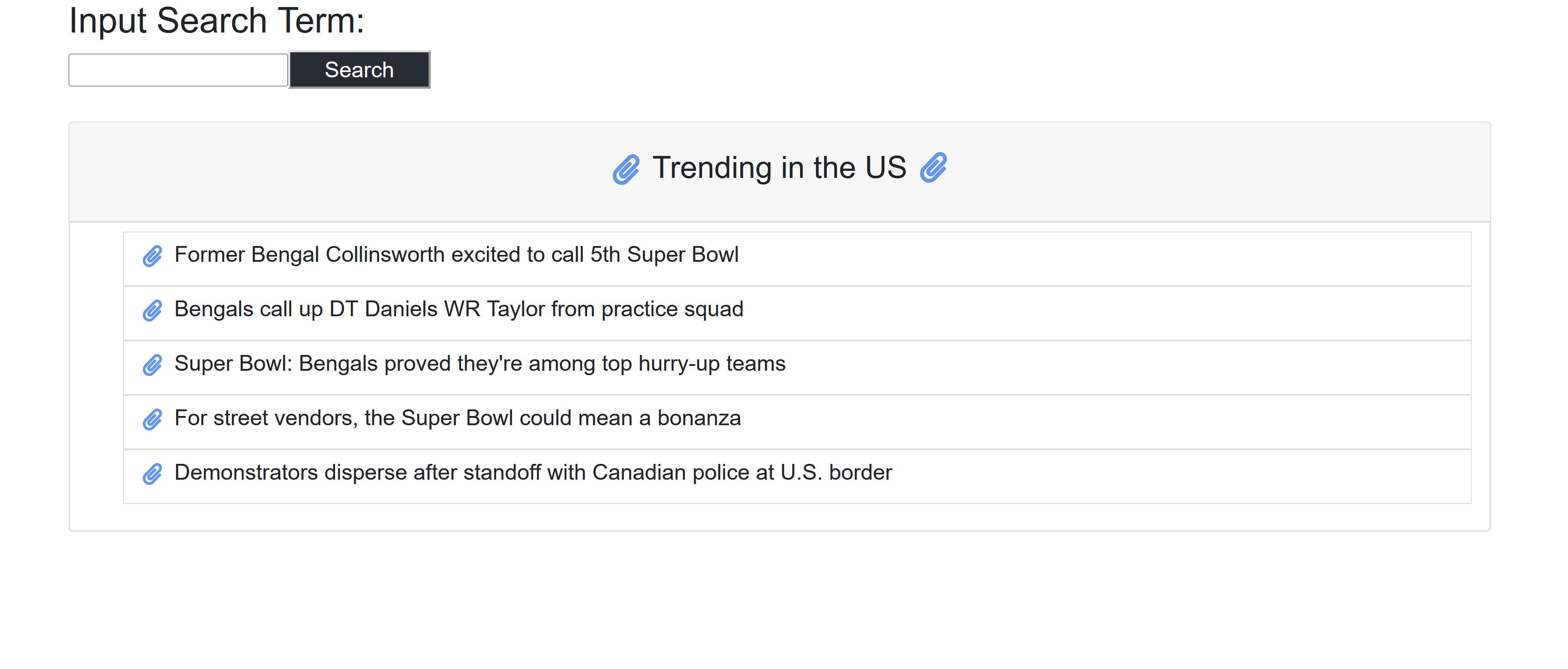Click paperclip icon beside street vendors headline

(x=152, y=419)
